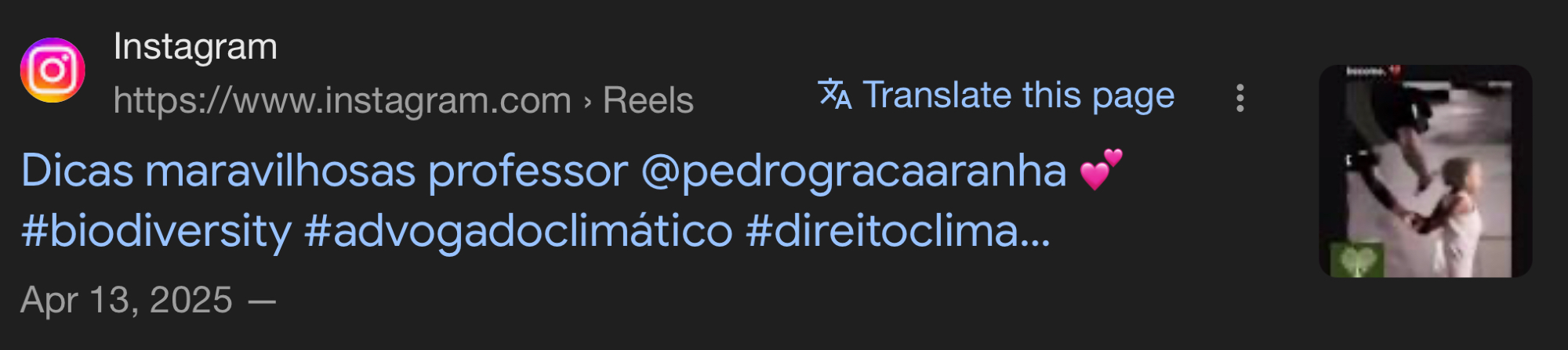The image size is (1568, 350).
Task: Open the Instagram site name
Action: (x=195, y=47)
